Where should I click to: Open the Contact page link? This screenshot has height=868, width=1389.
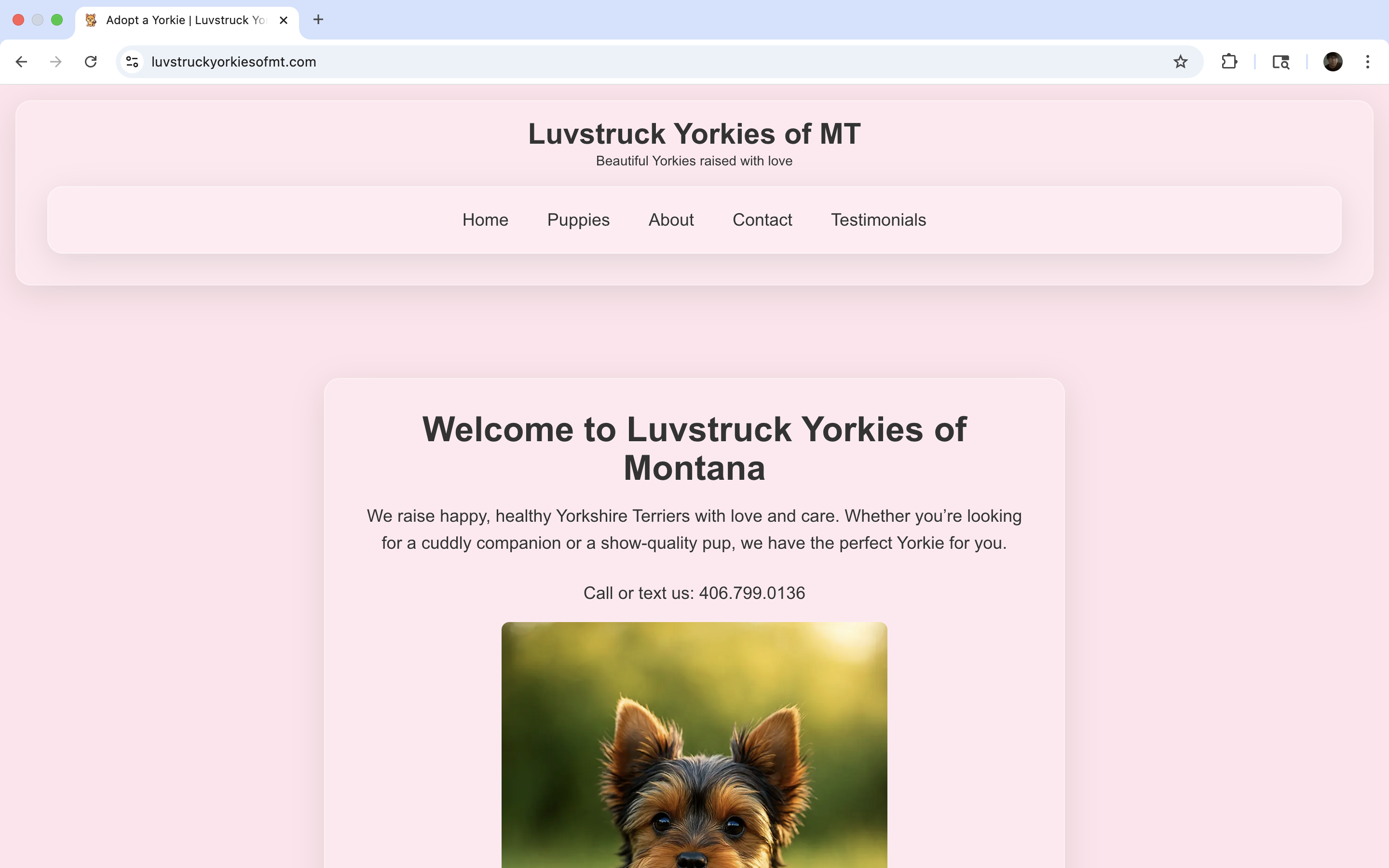point(762,220)
